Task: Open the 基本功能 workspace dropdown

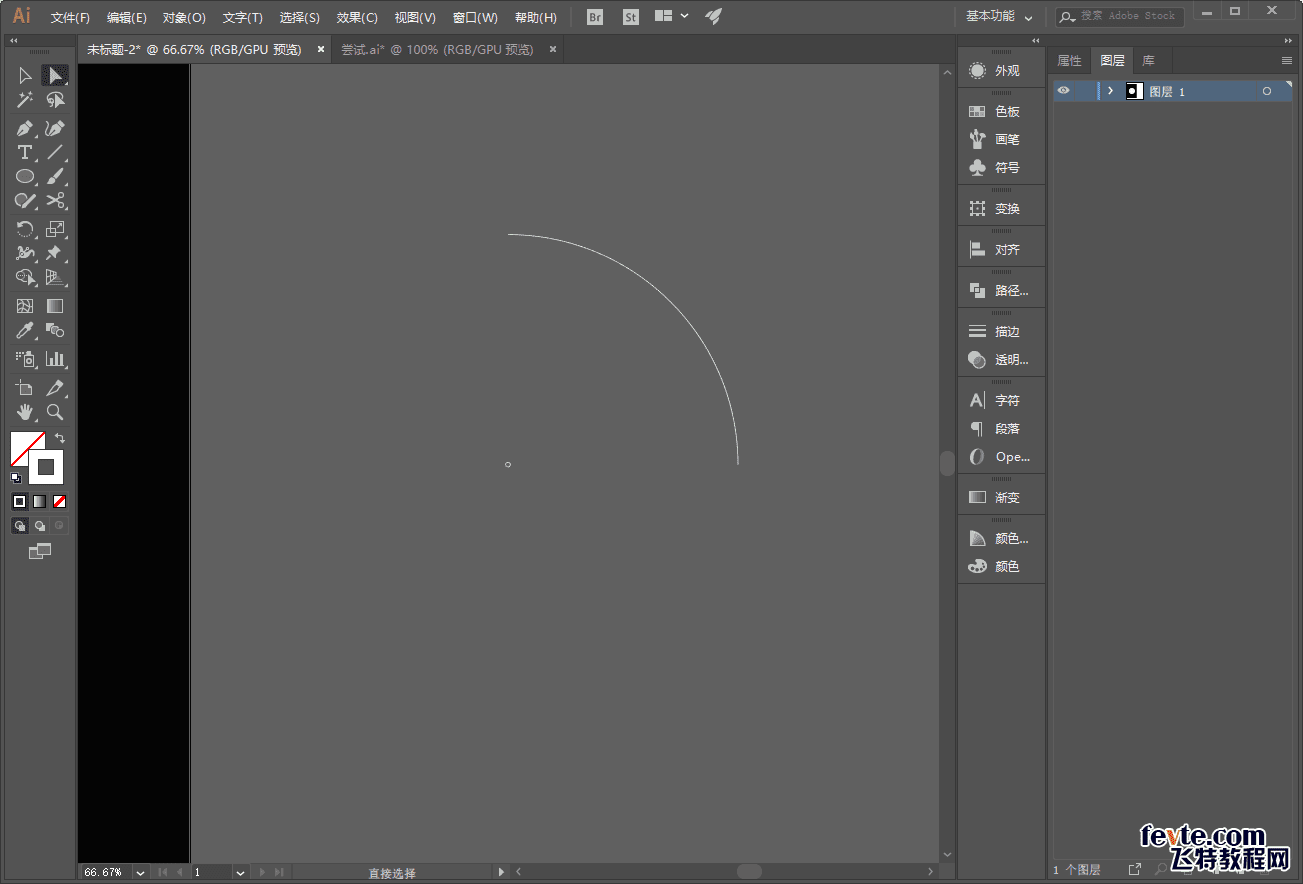Action: [x=999, y=17]
